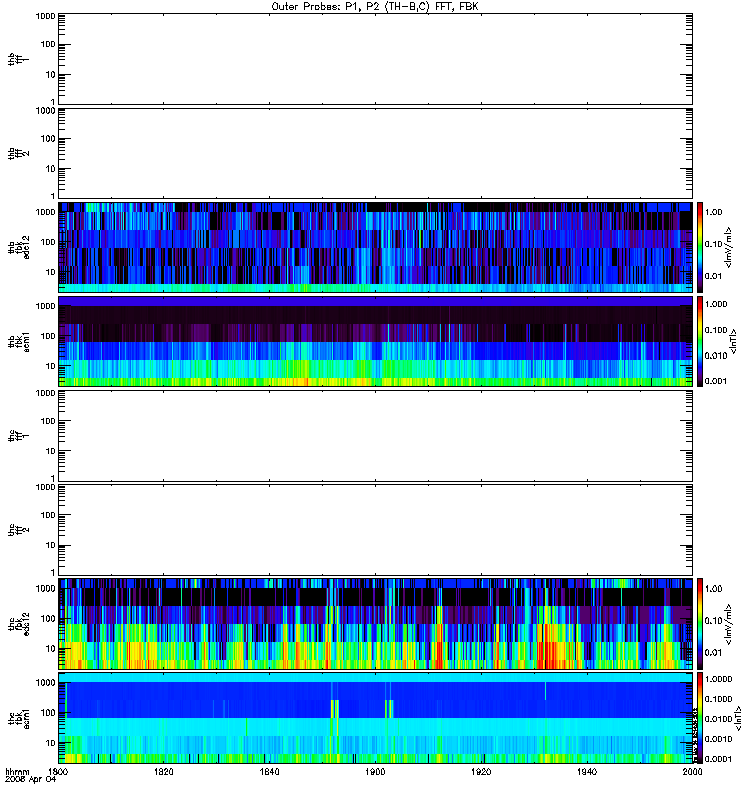Click the color bar beside thc fbk edc12
The height and width of the screenshot is (800, 750).
click(x=700, y=623)
